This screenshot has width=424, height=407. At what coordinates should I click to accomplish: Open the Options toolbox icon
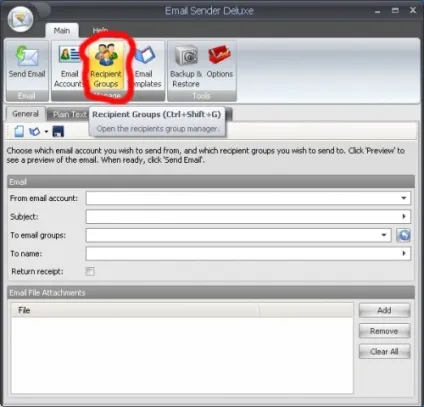coord(220,62)
